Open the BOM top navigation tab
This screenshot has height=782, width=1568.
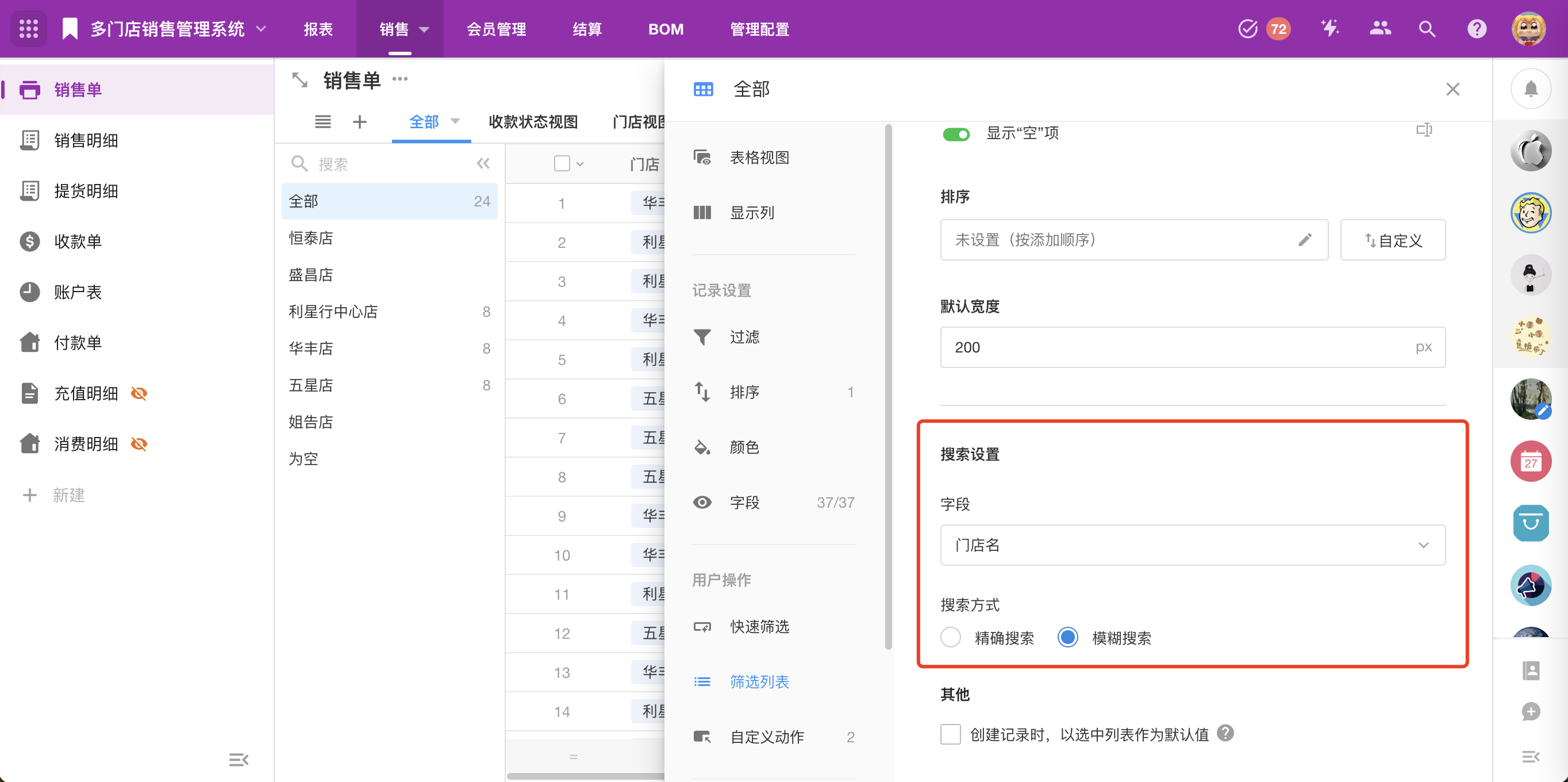666,29
